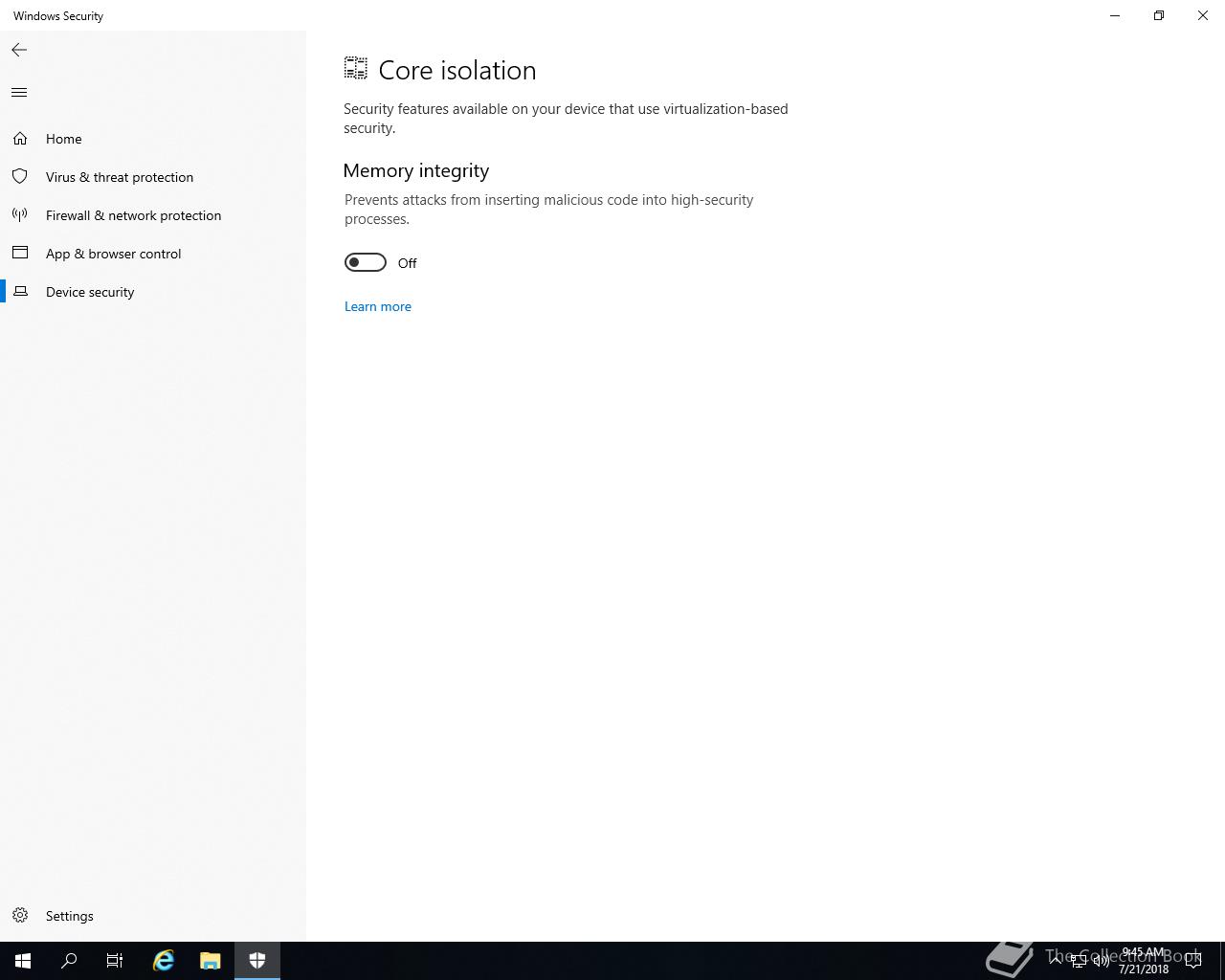Open File Explorer from taskbar

(x=210, y=961)
